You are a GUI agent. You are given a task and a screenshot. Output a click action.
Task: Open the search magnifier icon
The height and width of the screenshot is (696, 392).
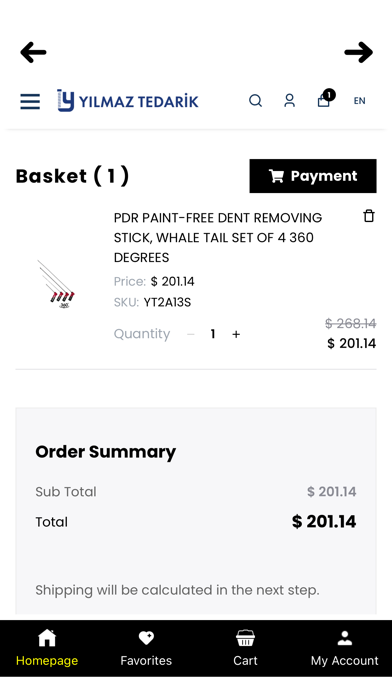[255, 101]
